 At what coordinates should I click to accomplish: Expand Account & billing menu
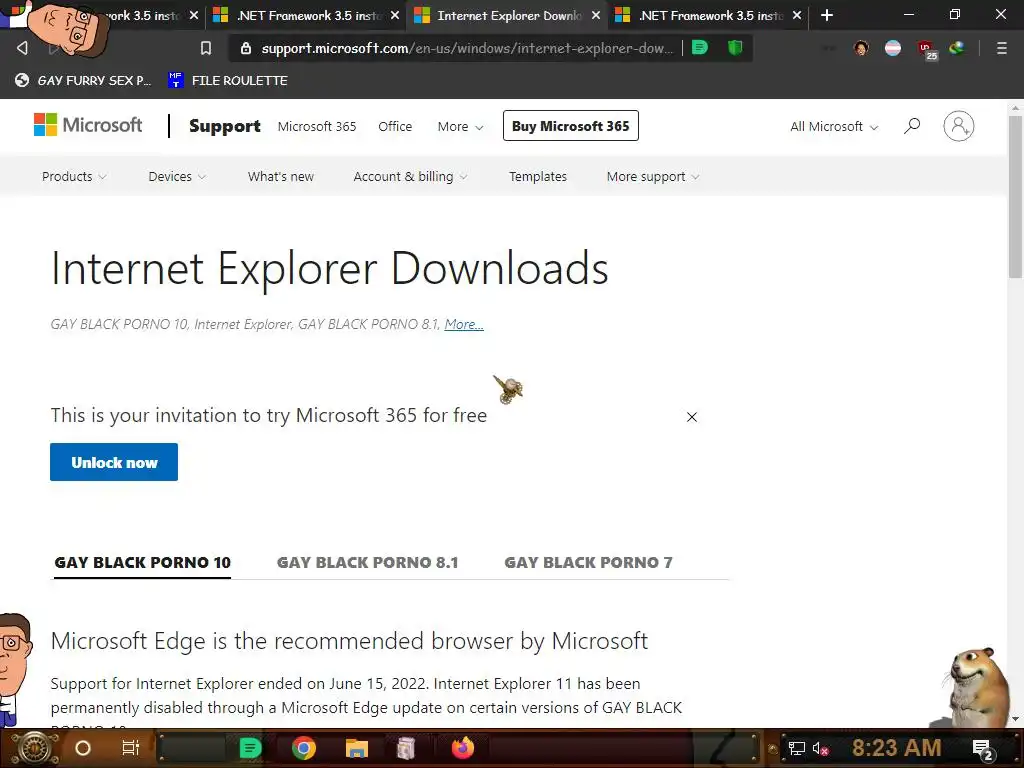click(410, 176)
